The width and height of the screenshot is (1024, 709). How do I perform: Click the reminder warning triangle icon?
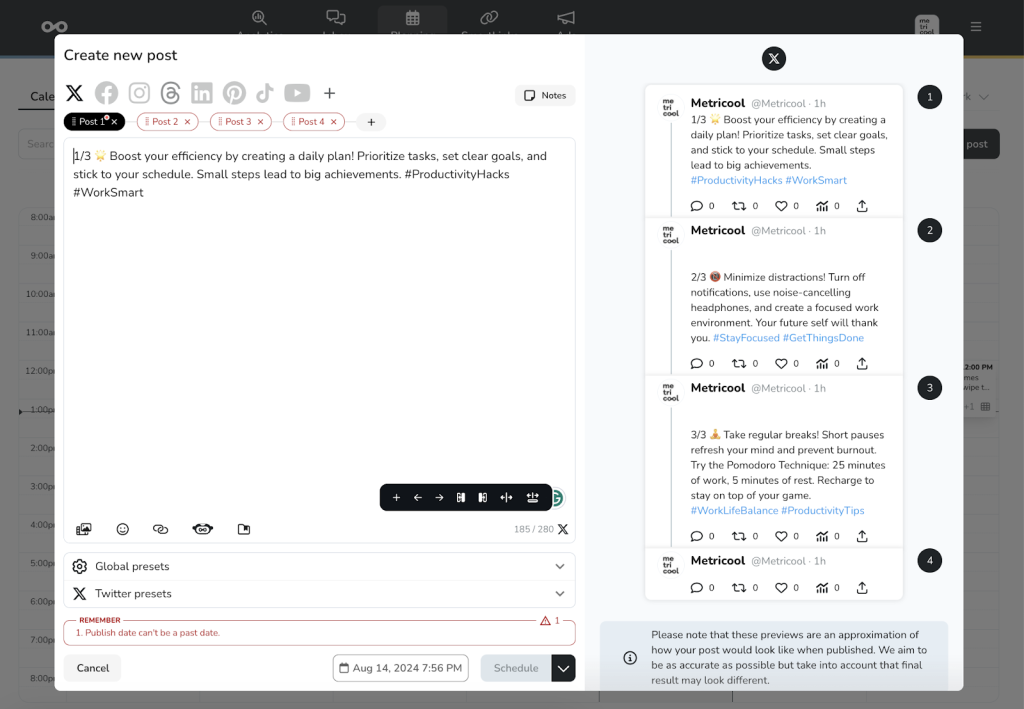coord(545,620)
